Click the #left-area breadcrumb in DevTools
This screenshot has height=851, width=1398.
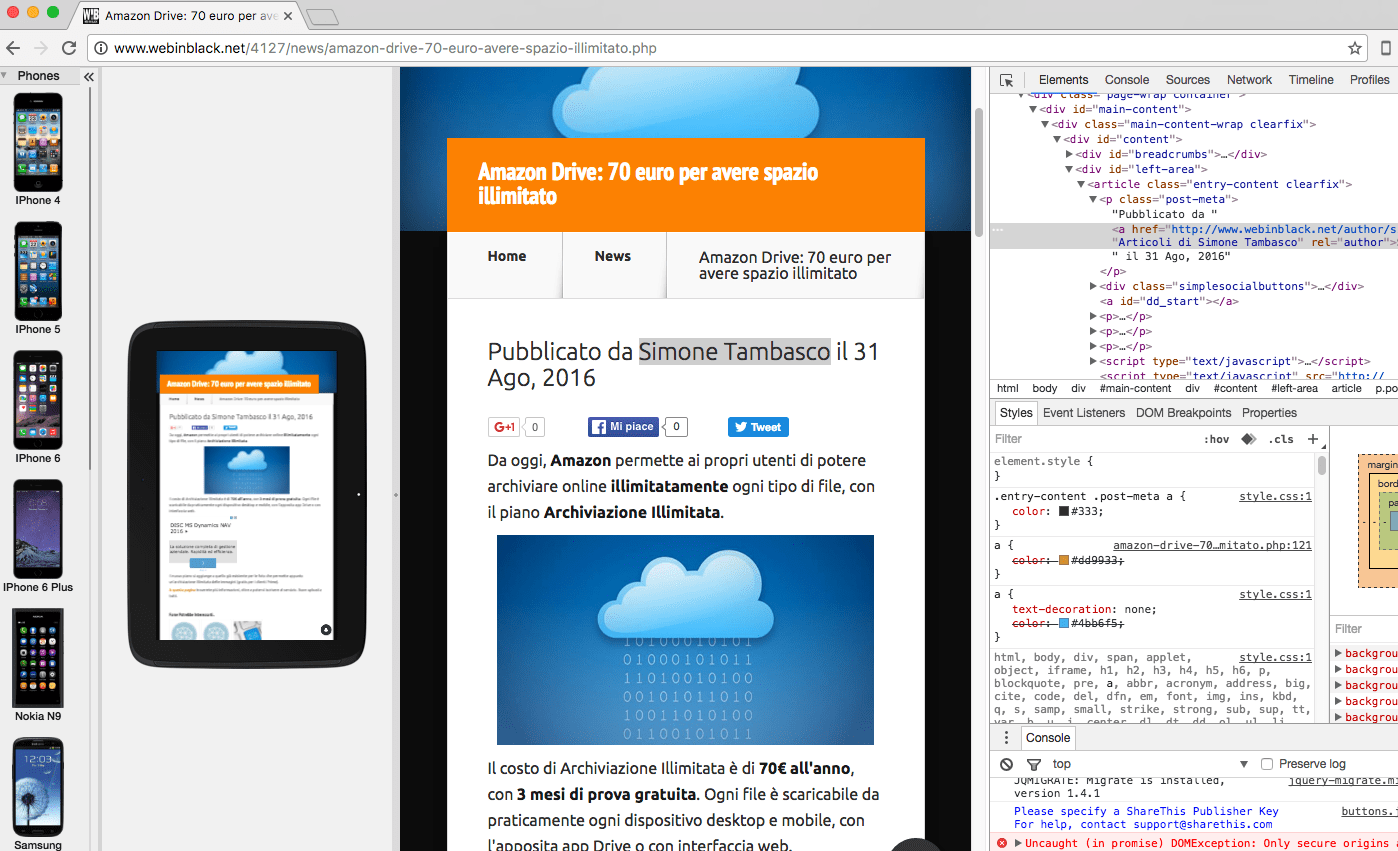(x=1294, y=388)
